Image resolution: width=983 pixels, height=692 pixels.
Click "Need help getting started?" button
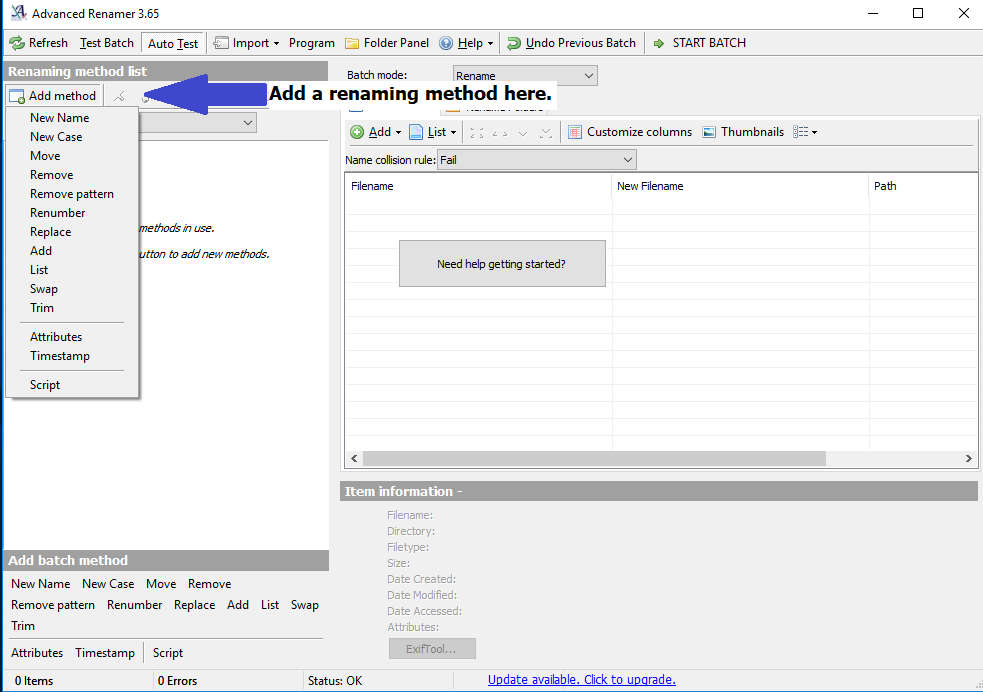tap(502, 264)
